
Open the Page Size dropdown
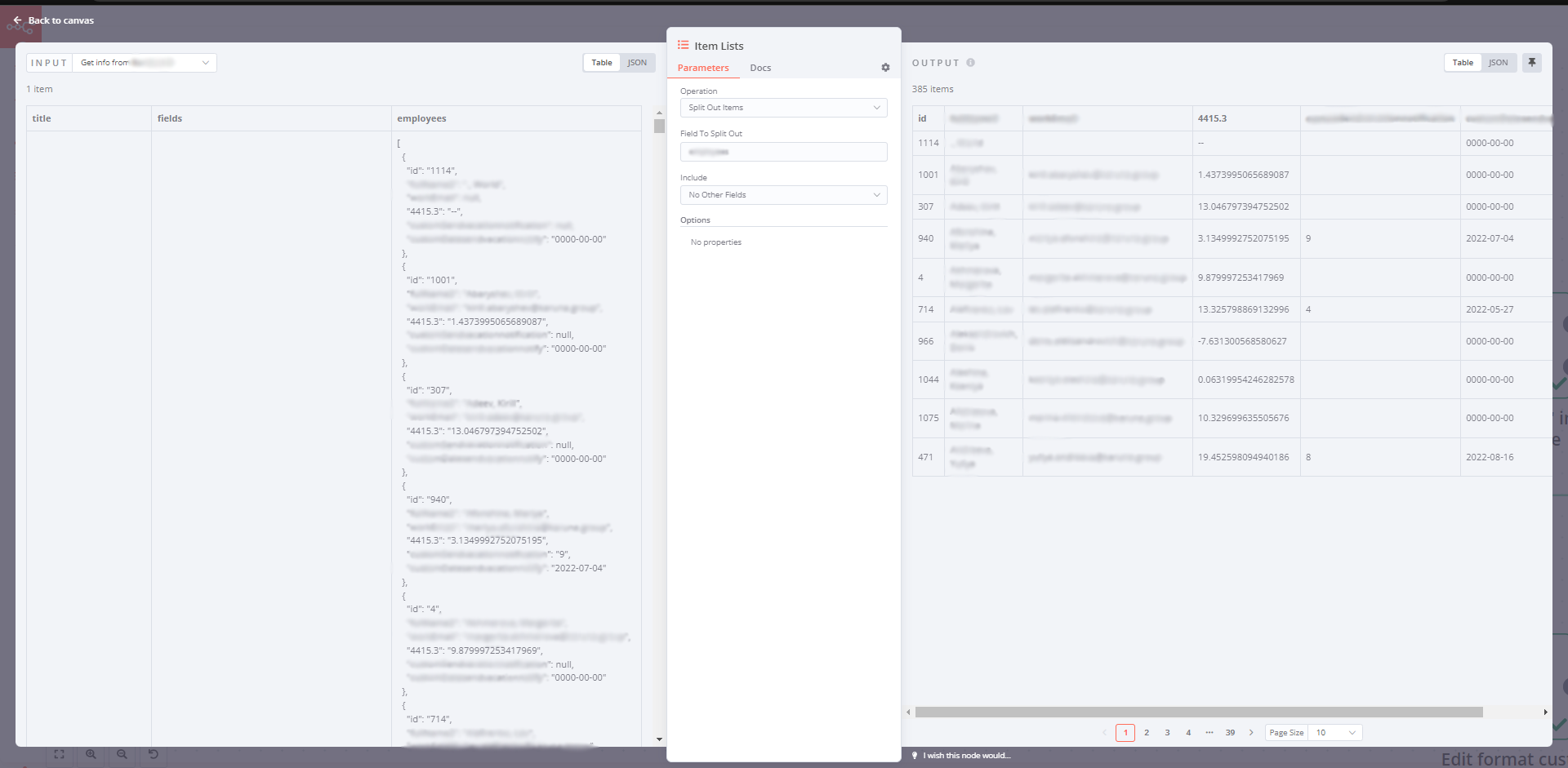pyautogui.click(x=1334, y=733)
